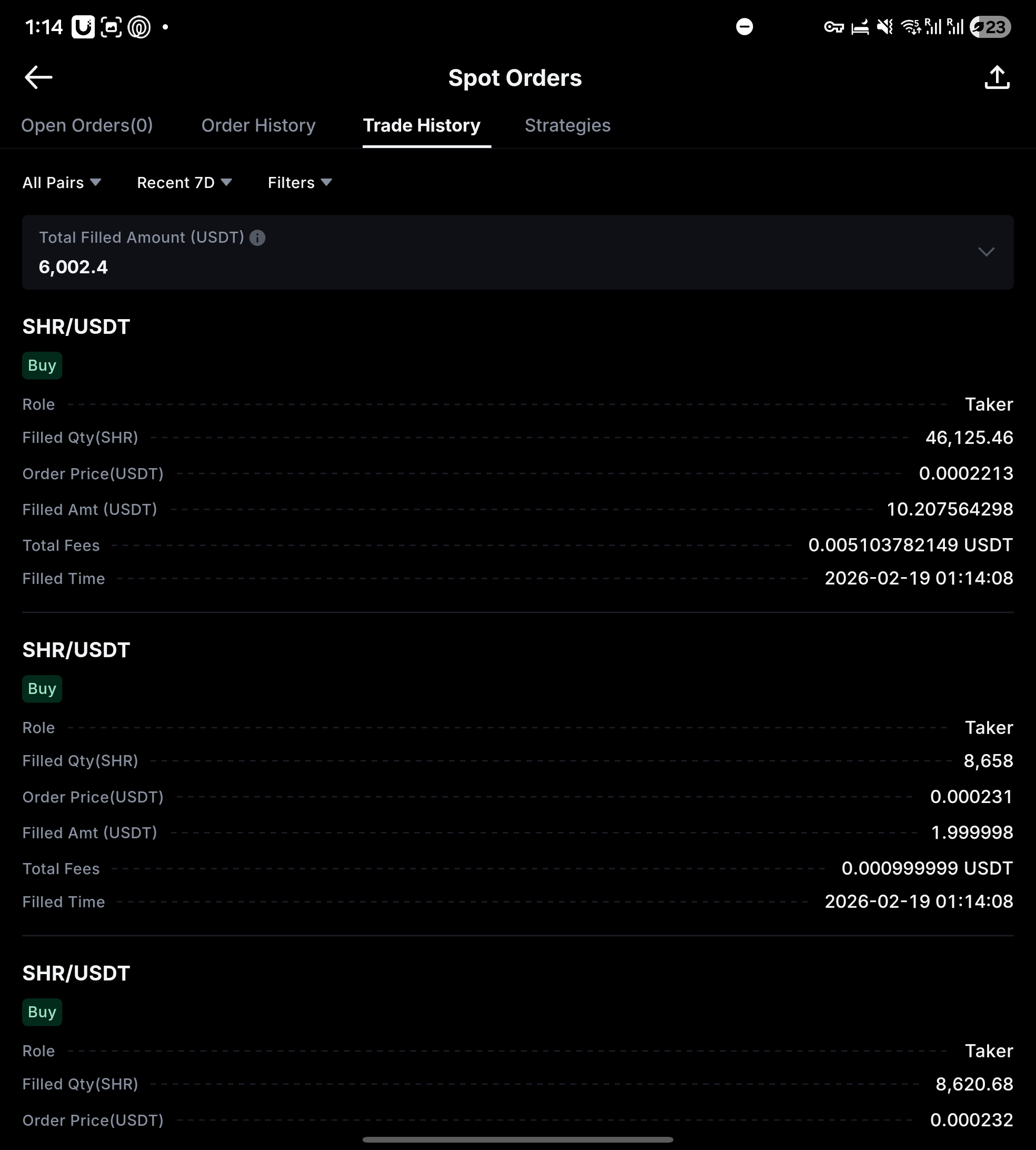Tap the export/share upload icon
This screenshot has height=1150, width=1036.
[997, 77]
